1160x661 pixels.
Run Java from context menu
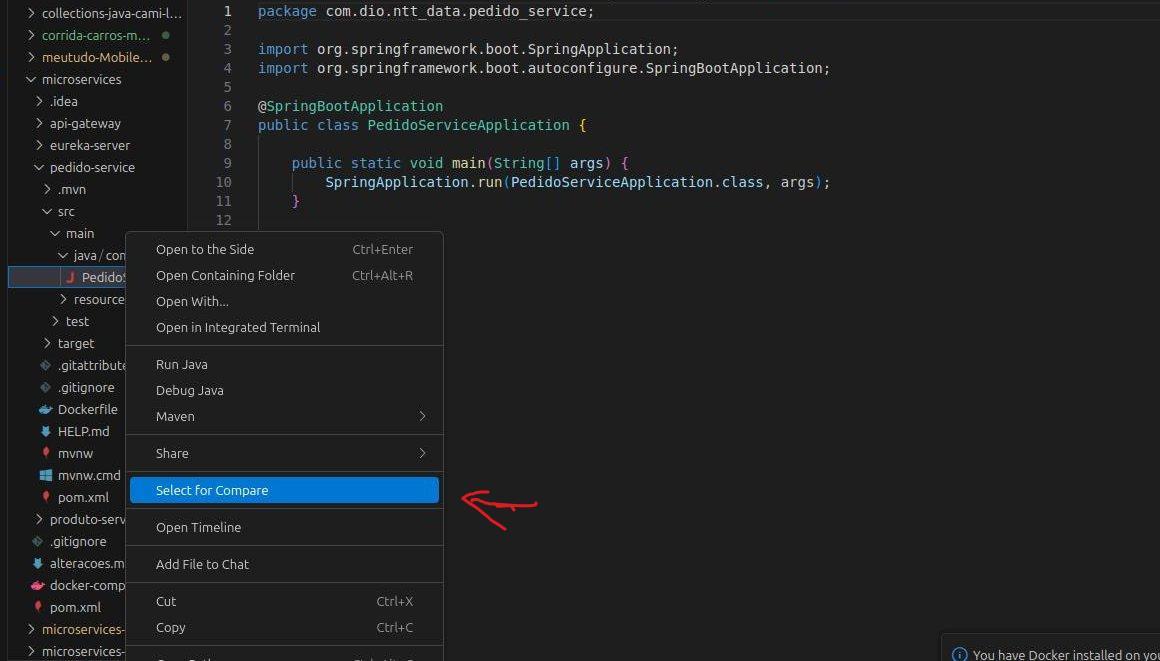284,364
